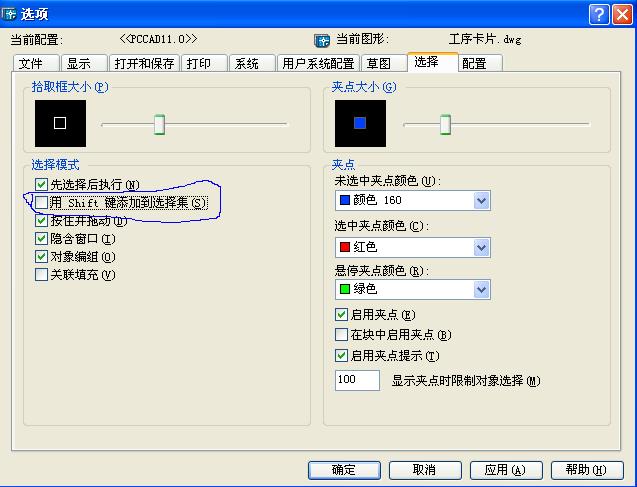Click the 拾取框大小 slider handle
This screenshot has height=487, width=637.
pyautogui.click(x=159, y=124)
